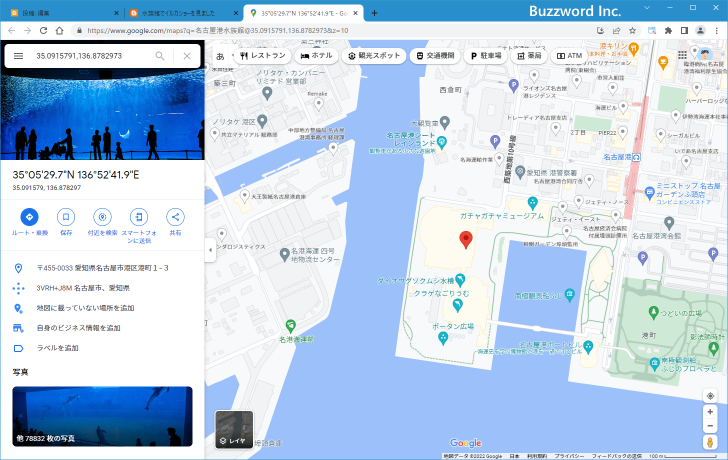
Task: Open the Google Maps hamburger menu
Action: pyautogui.click(x=19, y=56)
